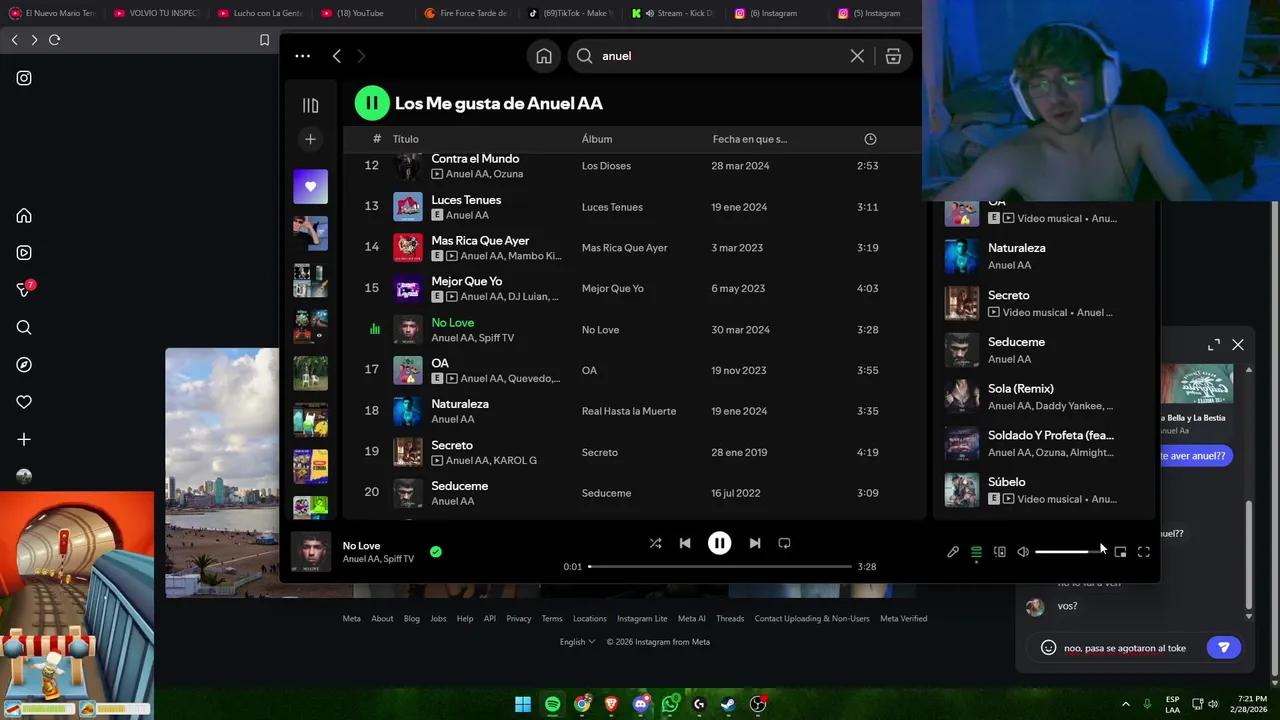Enter Spotify full screen view

(x=1144, y=552)
